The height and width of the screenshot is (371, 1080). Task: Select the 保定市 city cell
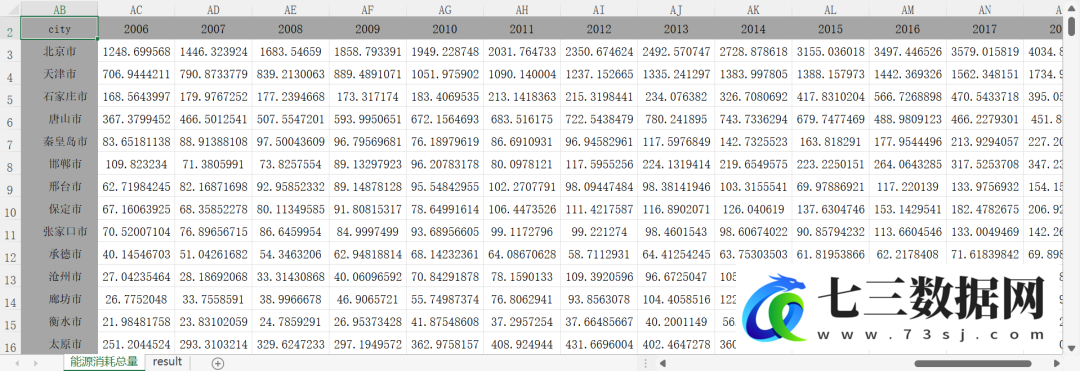pyautogui.click(x=59, y=210)
